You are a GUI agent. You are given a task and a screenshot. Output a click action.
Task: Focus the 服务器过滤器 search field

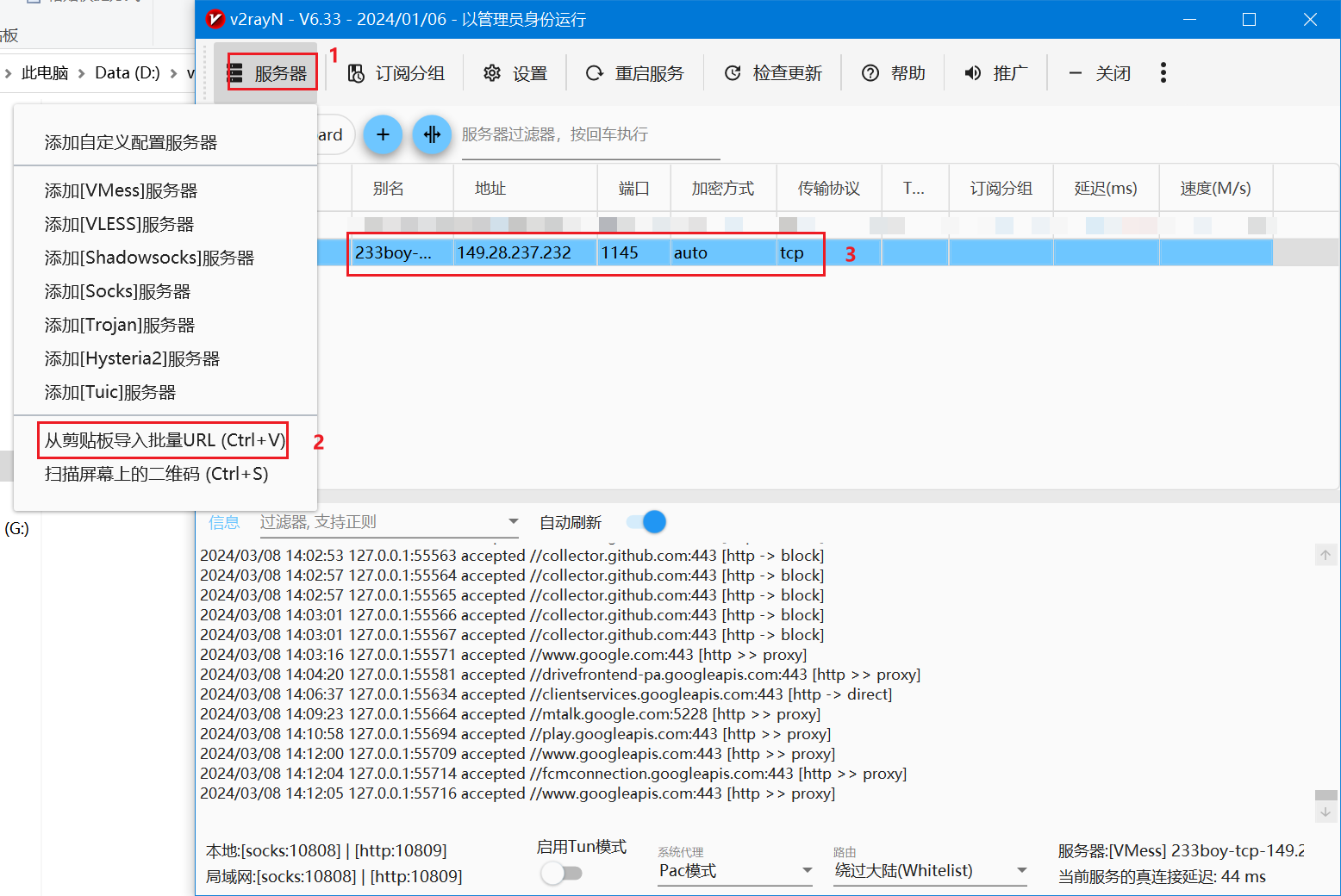(590, 135)
